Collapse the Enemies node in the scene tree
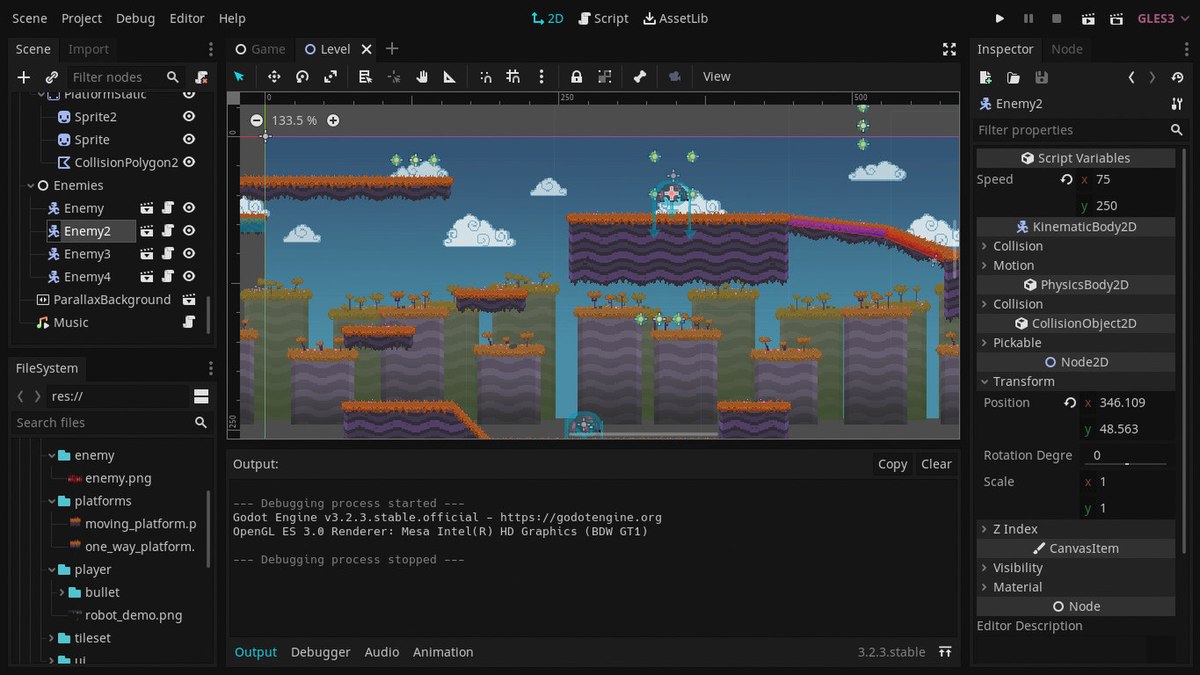This screenshot has width=1200, height=675. tap(30, 185)
